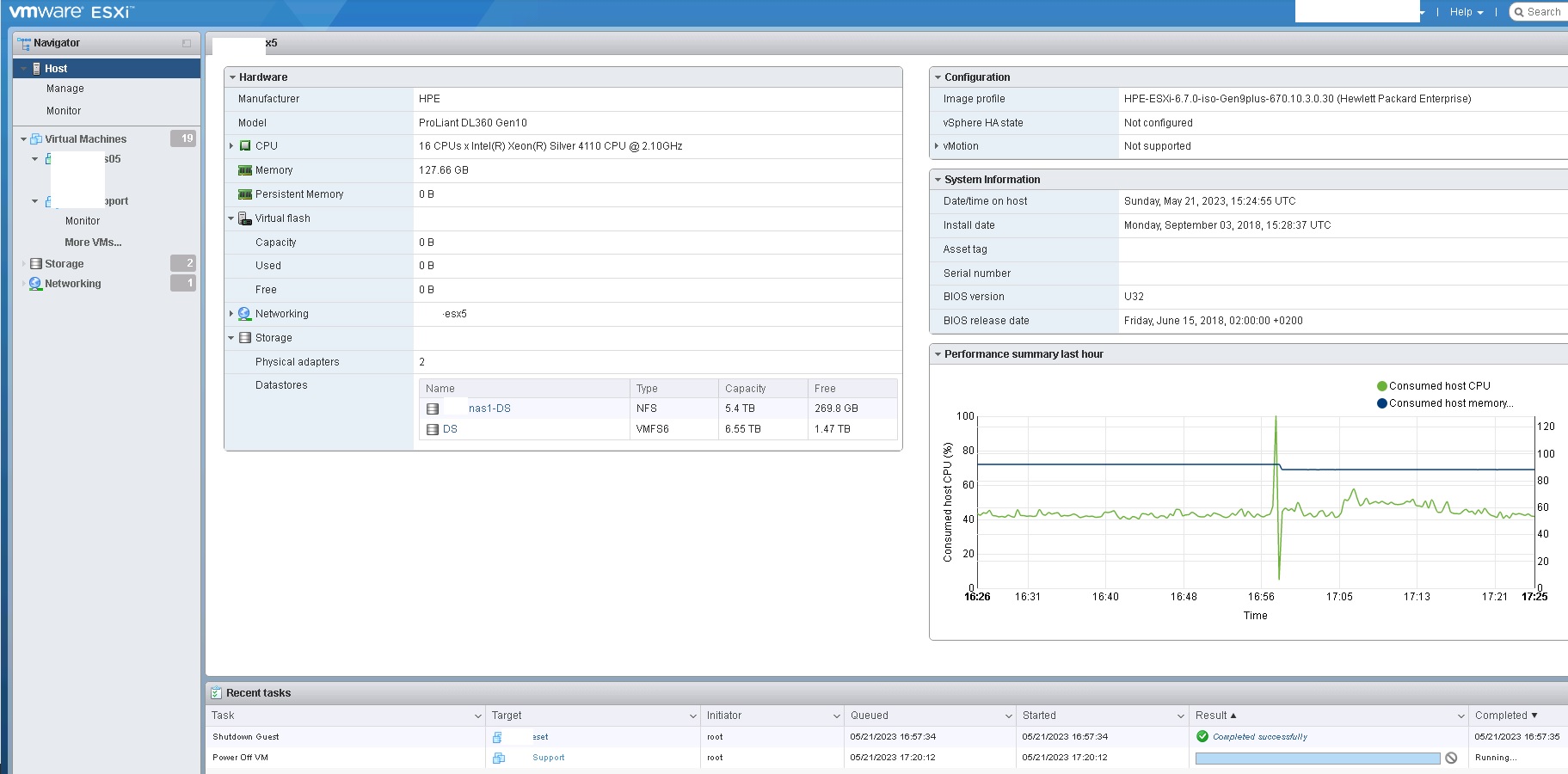Click the Power Off VM progress bar

click(1317, 758)
